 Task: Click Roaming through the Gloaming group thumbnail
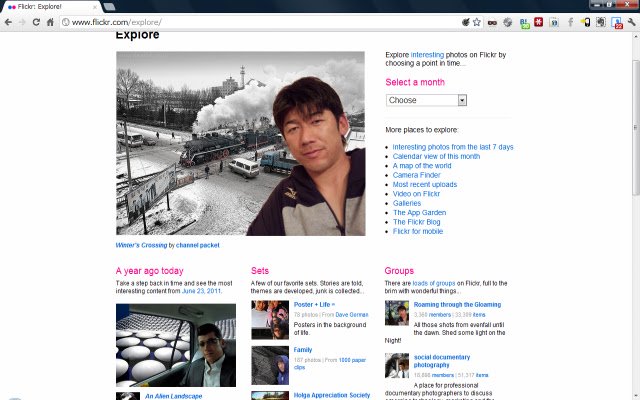tap(397, 313)
